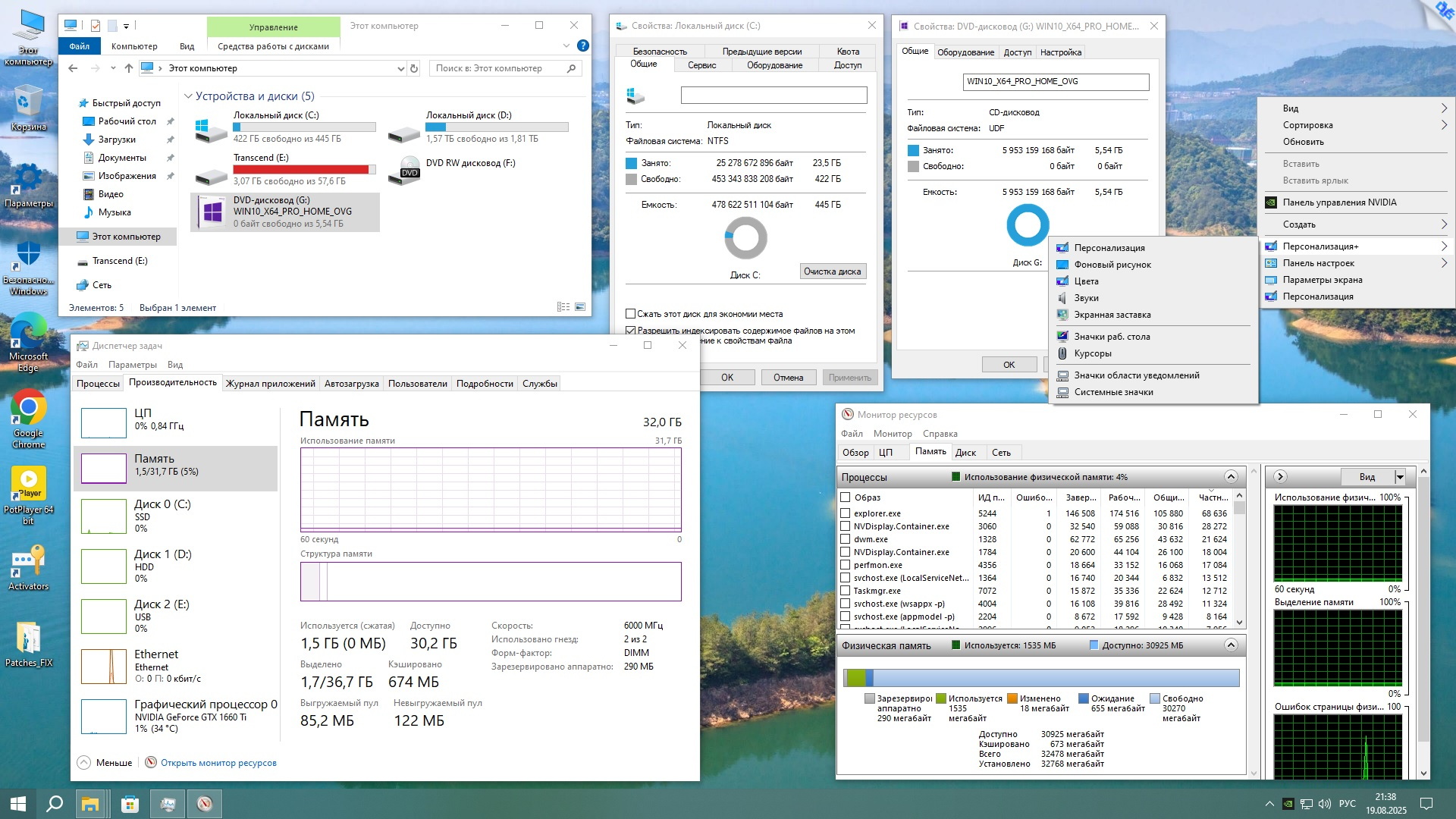Click Resource Monitor taskbar icon

pos(205,804)
